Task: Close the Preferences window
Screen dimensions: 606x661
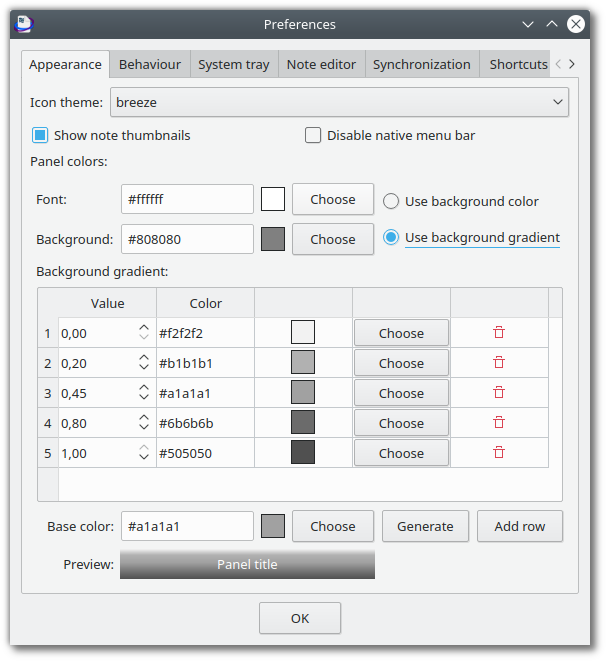Action: pos(576,24)
